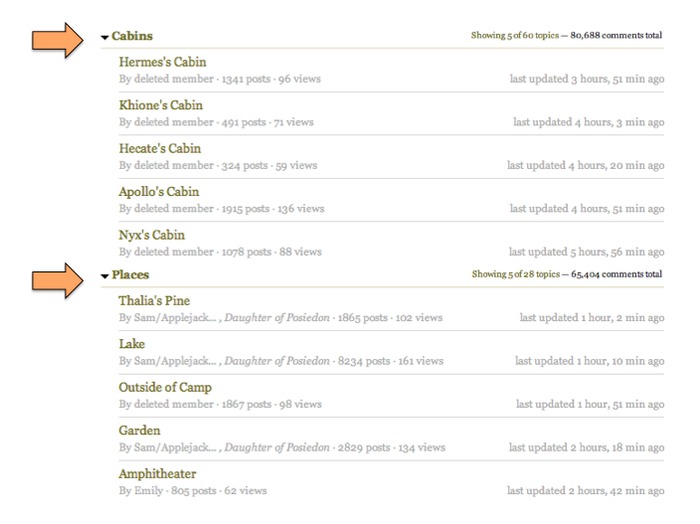Open the Nyx's Cabin topic

152,235
